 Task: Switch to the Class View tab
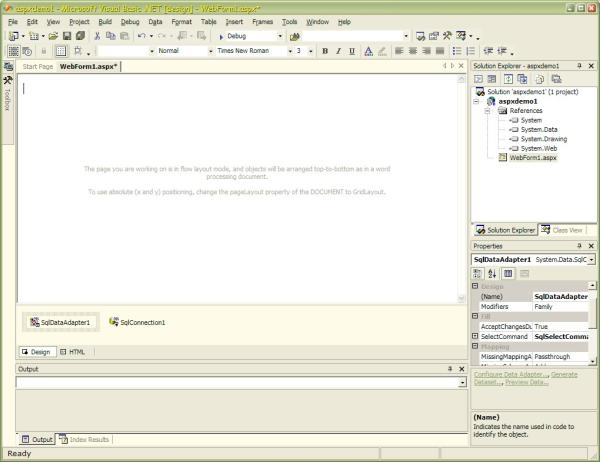coord(562,230)
